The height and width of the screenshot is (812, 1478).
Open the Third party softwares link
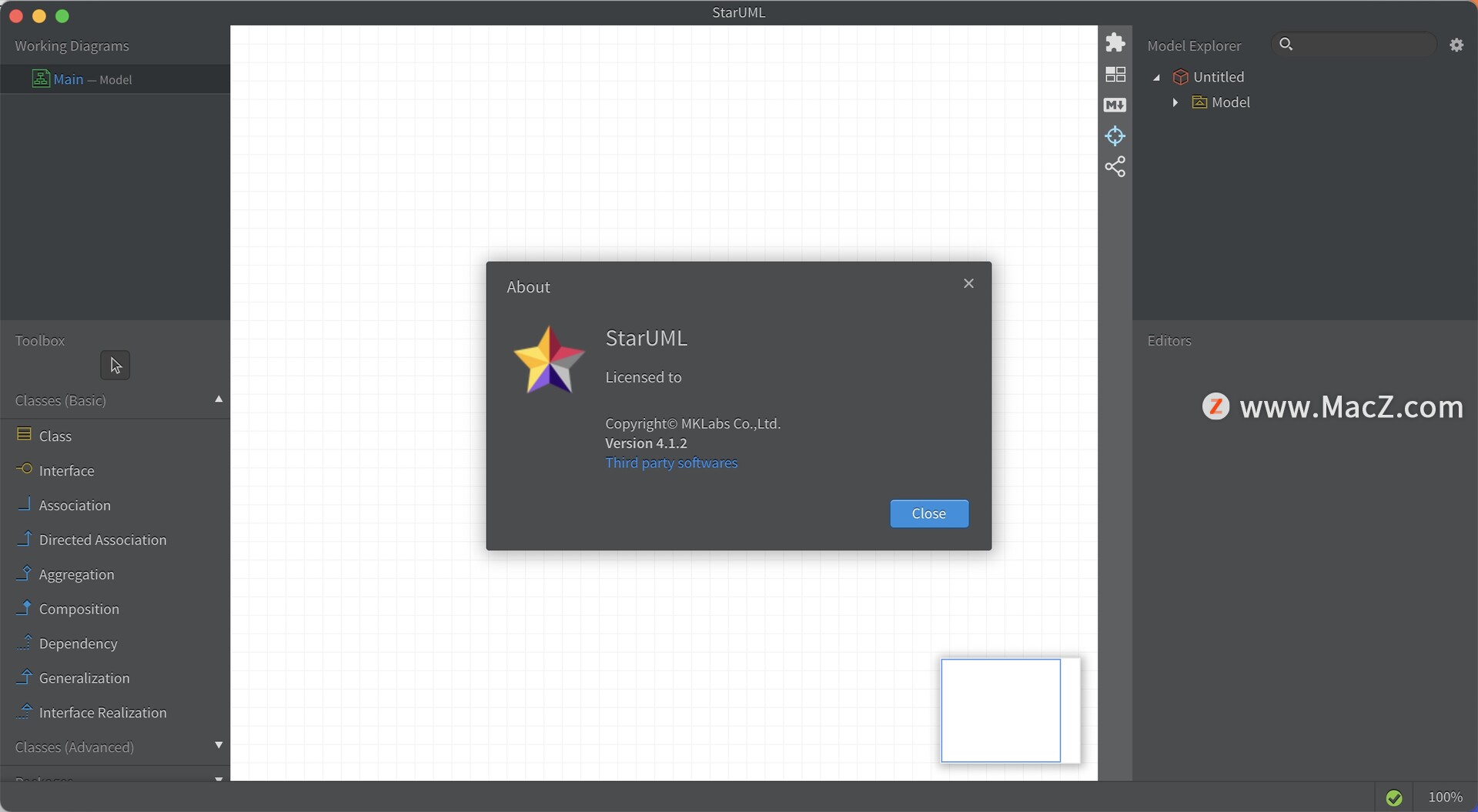tap(671, 463)
